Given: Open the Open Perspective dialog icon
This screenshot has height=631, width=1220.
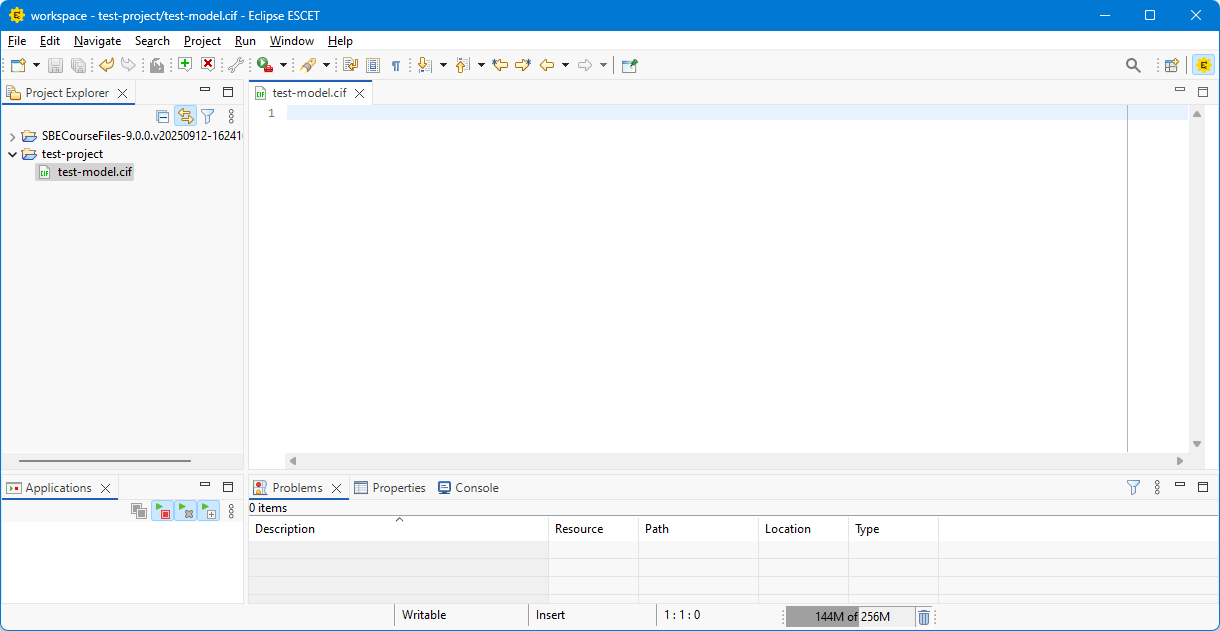Looking at the screenshot, I should point(1171,65).
